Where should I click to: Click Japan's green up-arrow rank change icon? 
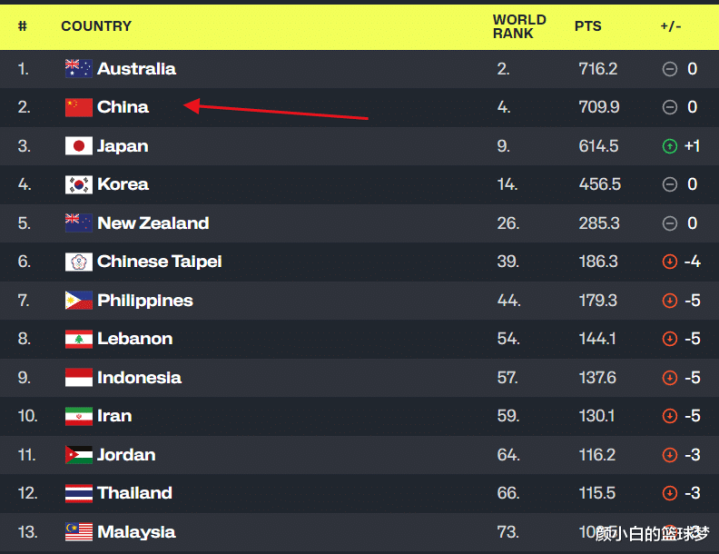pyautogui.click(x=669, y=146)
